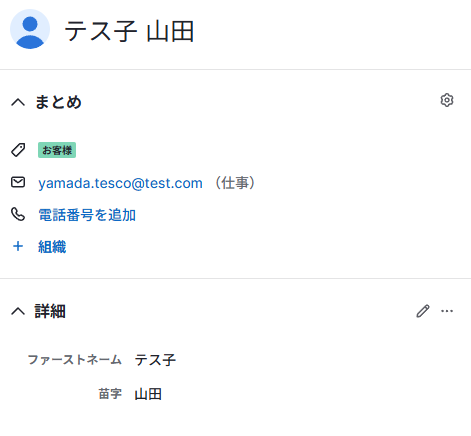Click the email envelope icon

(x=18, y=182)
